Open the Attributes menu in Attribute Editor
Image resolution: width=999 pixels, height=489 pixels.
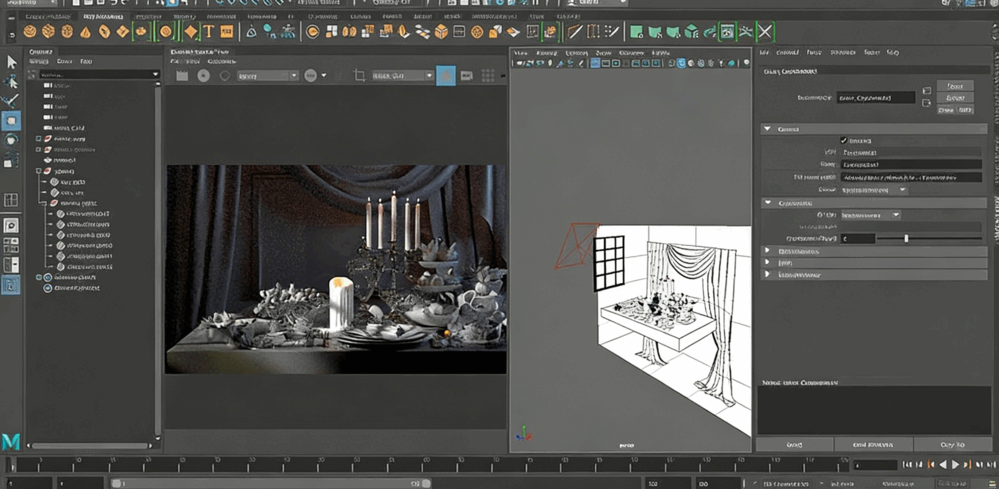[x=845, y=52]
